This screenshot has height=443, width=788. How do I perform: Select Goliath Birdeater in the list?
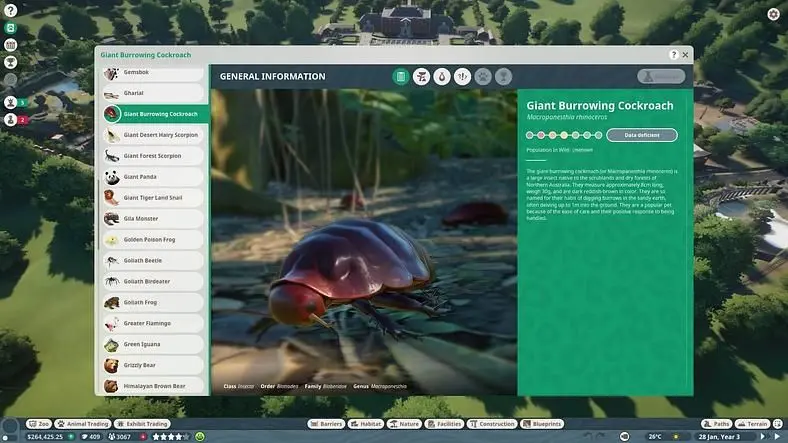(x=154, y=282)
